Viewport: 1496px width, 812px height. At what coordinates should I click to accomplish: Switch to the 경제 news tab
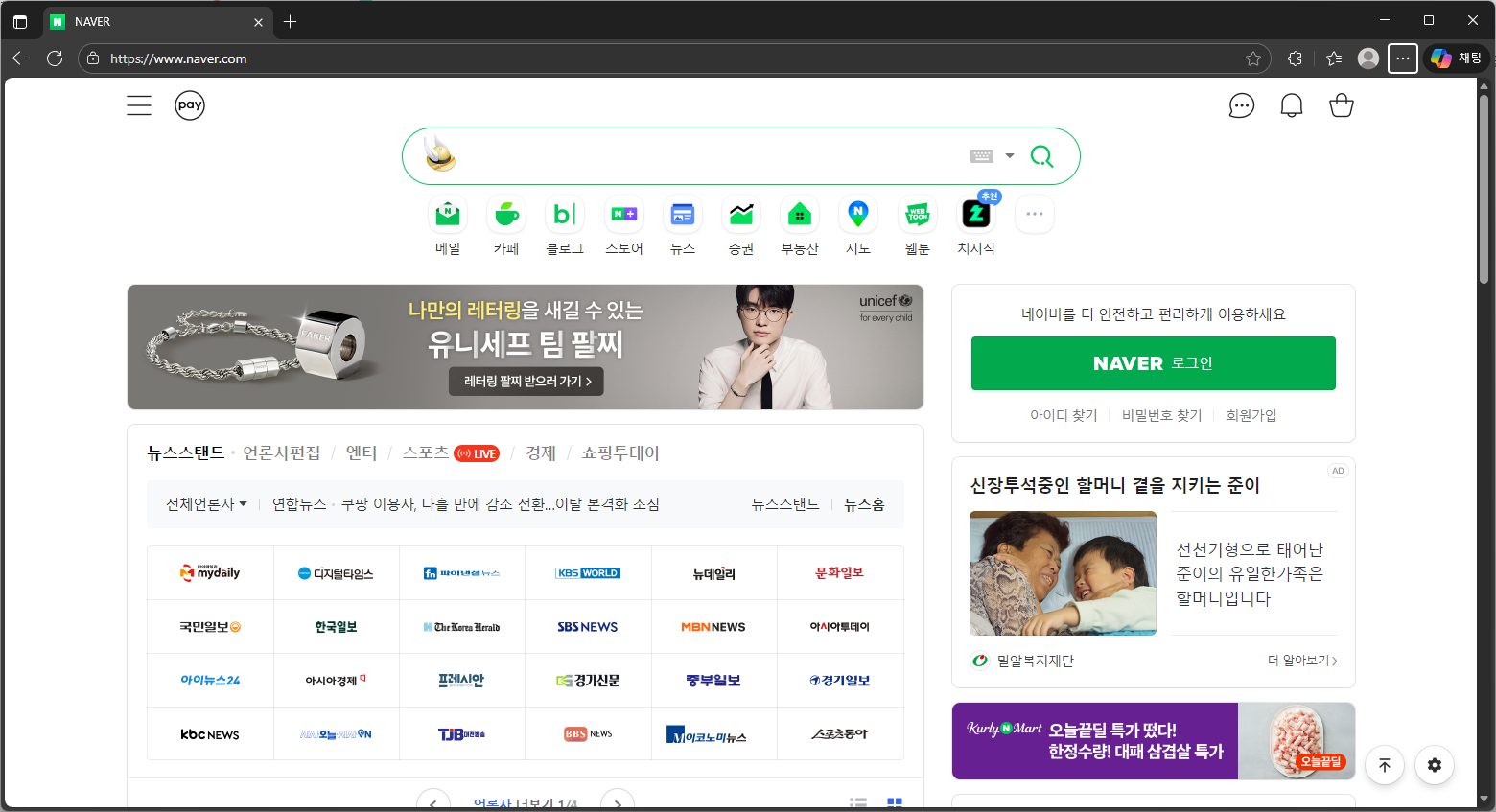(540, 452)
